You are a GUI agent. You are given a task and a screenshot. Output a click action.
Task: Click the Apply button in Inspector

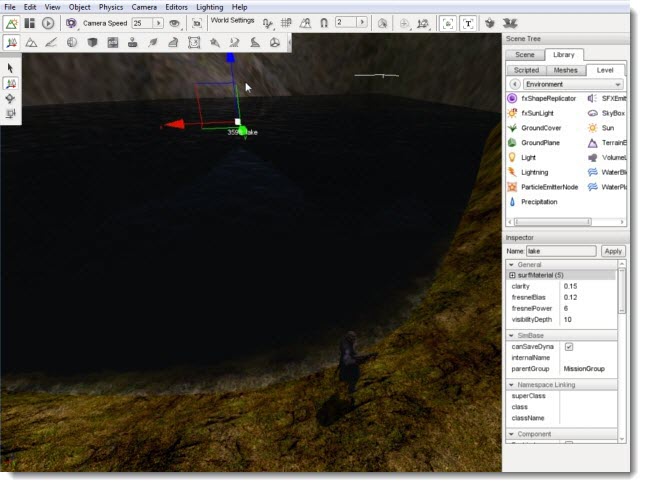coord(613,251)
